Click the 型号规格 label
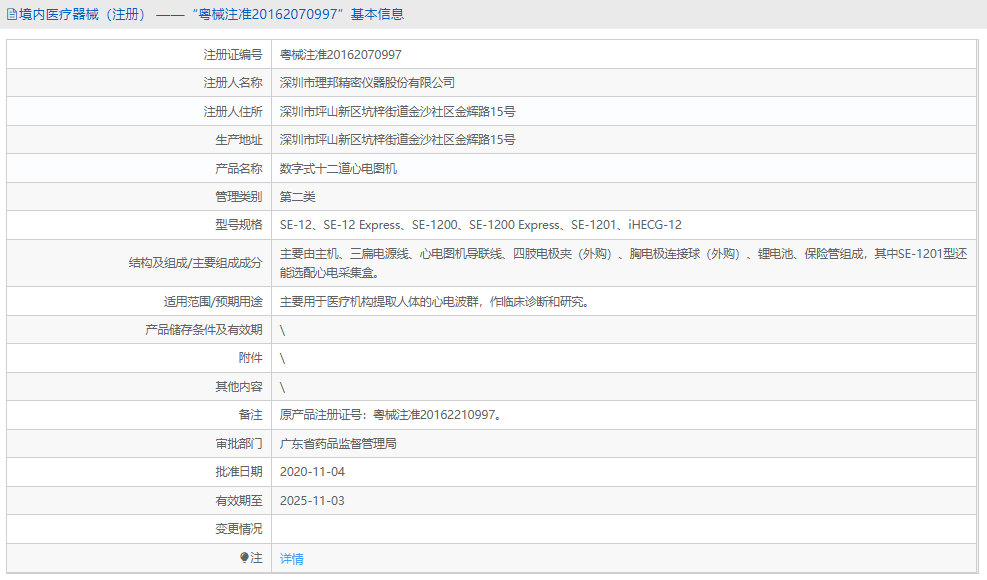This screenshot has width=987, height=580. [239, 225]
